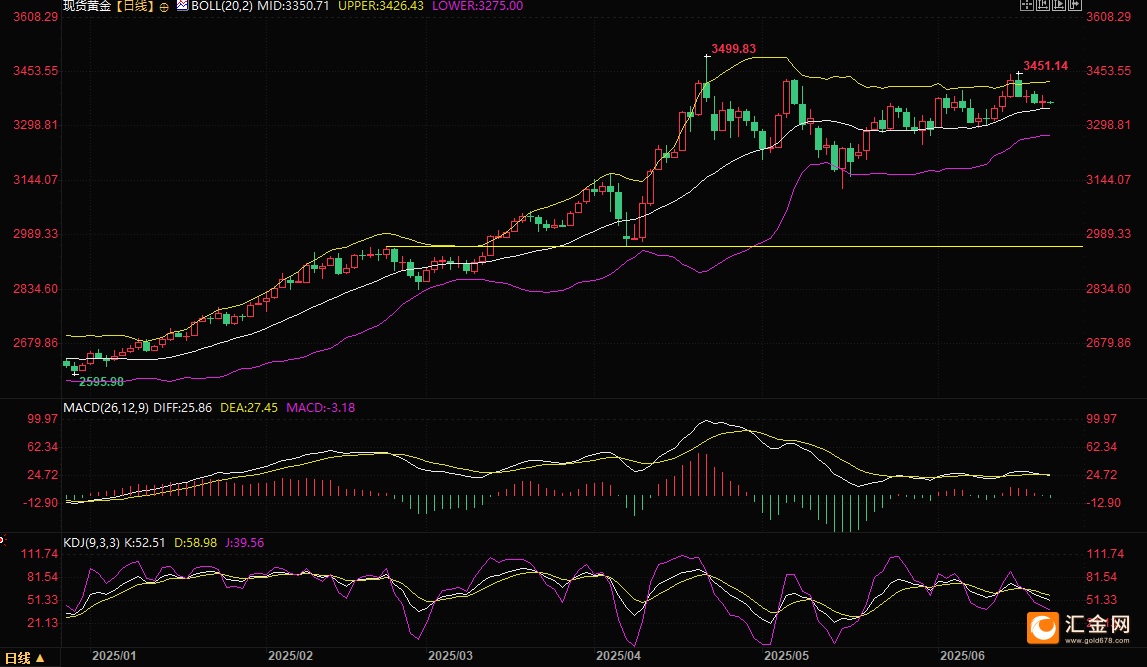
Task: Click the D:58.98 reading
Action: [x=195, y=543]
